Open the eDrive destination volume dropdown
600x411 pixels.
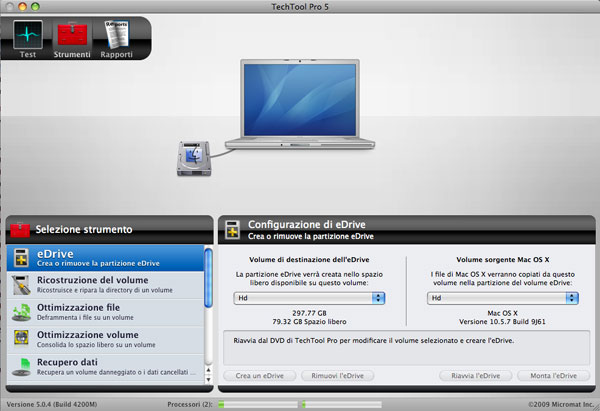click(309, 298)
